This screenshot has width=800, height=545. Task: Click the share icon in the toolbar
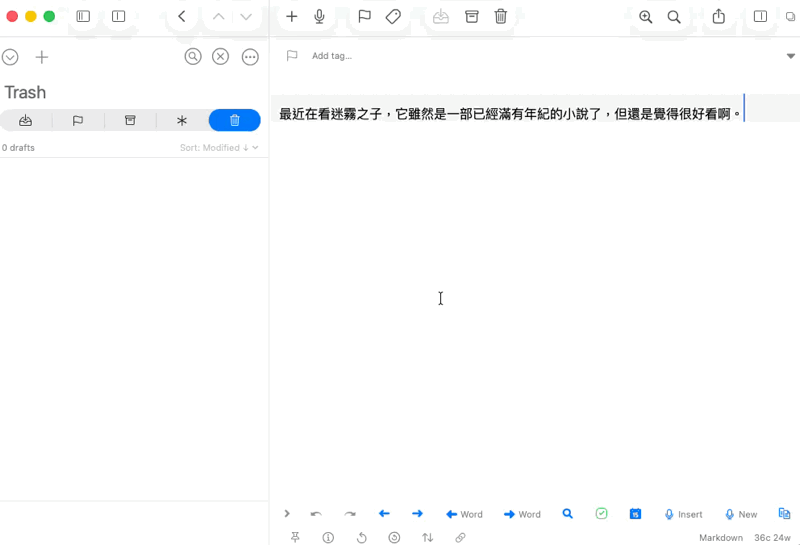pyautogui.click(x=719, y=17)
